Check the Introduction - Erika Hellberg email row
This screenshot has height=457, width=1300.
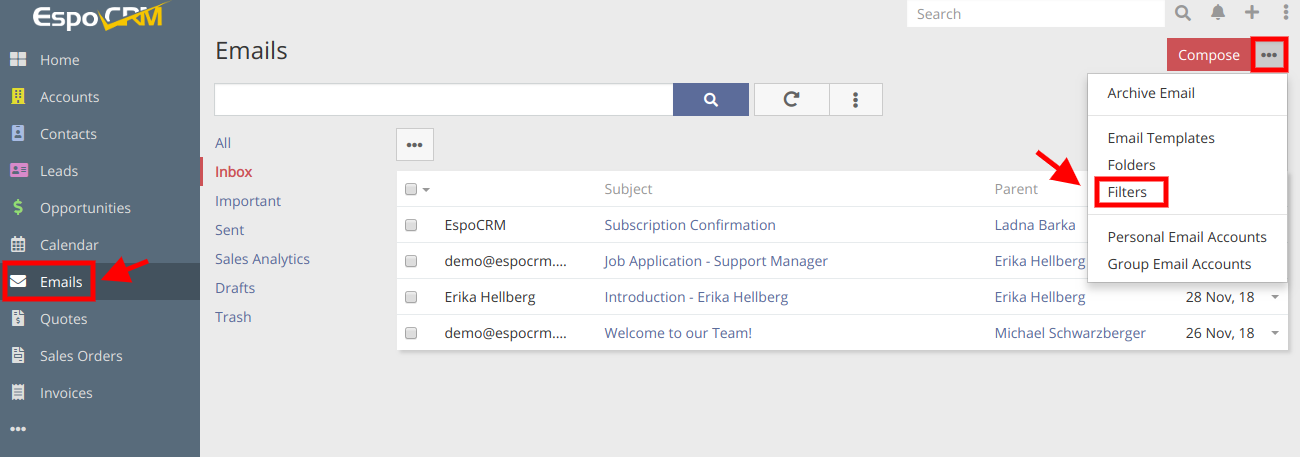pyautogui.click(x=411, y=297)
